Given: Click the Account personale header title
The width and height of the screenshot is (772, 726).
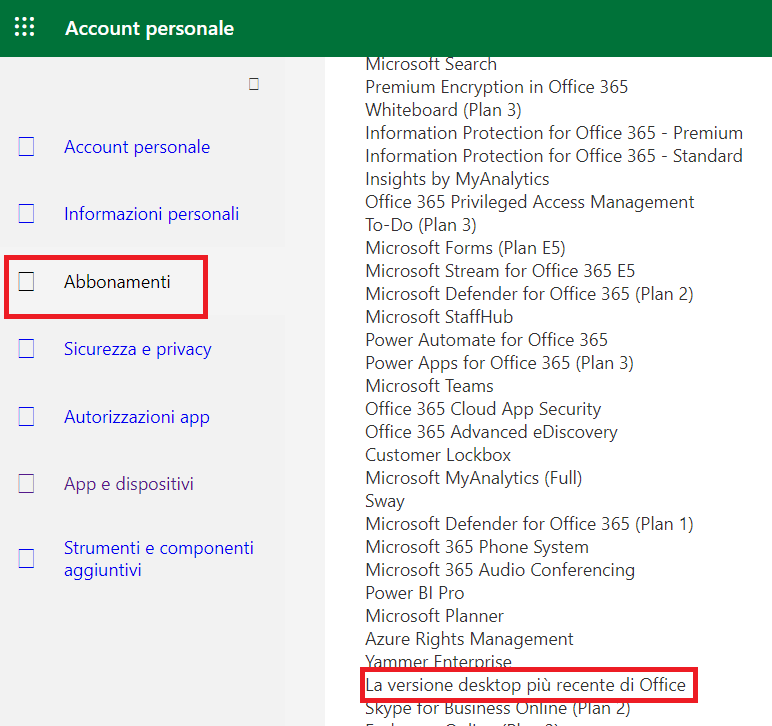Looking at the screenshot, I should point(149,29).
